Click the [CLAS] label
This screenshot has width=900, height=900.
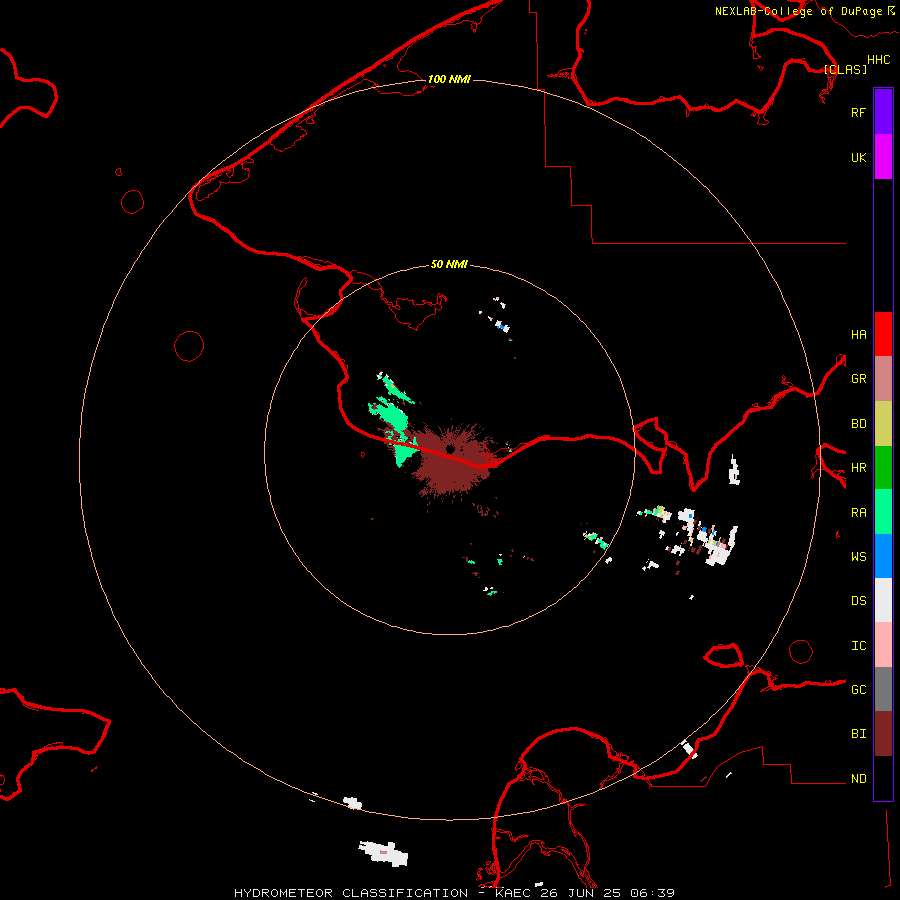click(845, 69)
